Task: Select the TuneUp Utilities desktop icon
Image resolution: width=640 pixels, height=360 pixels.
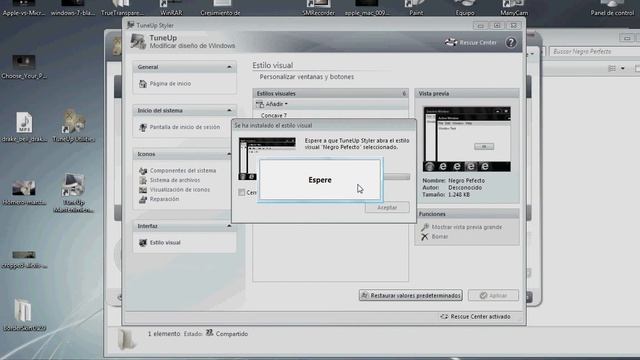Action: [73, 126]
